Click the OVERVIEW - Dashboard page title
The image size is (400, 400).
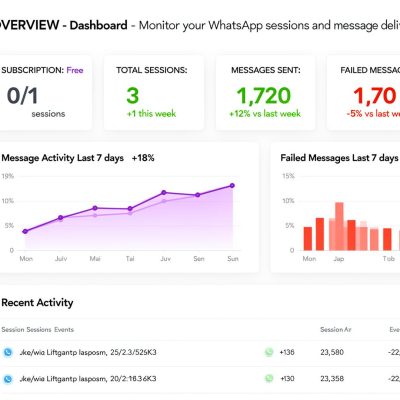point(64,25)
